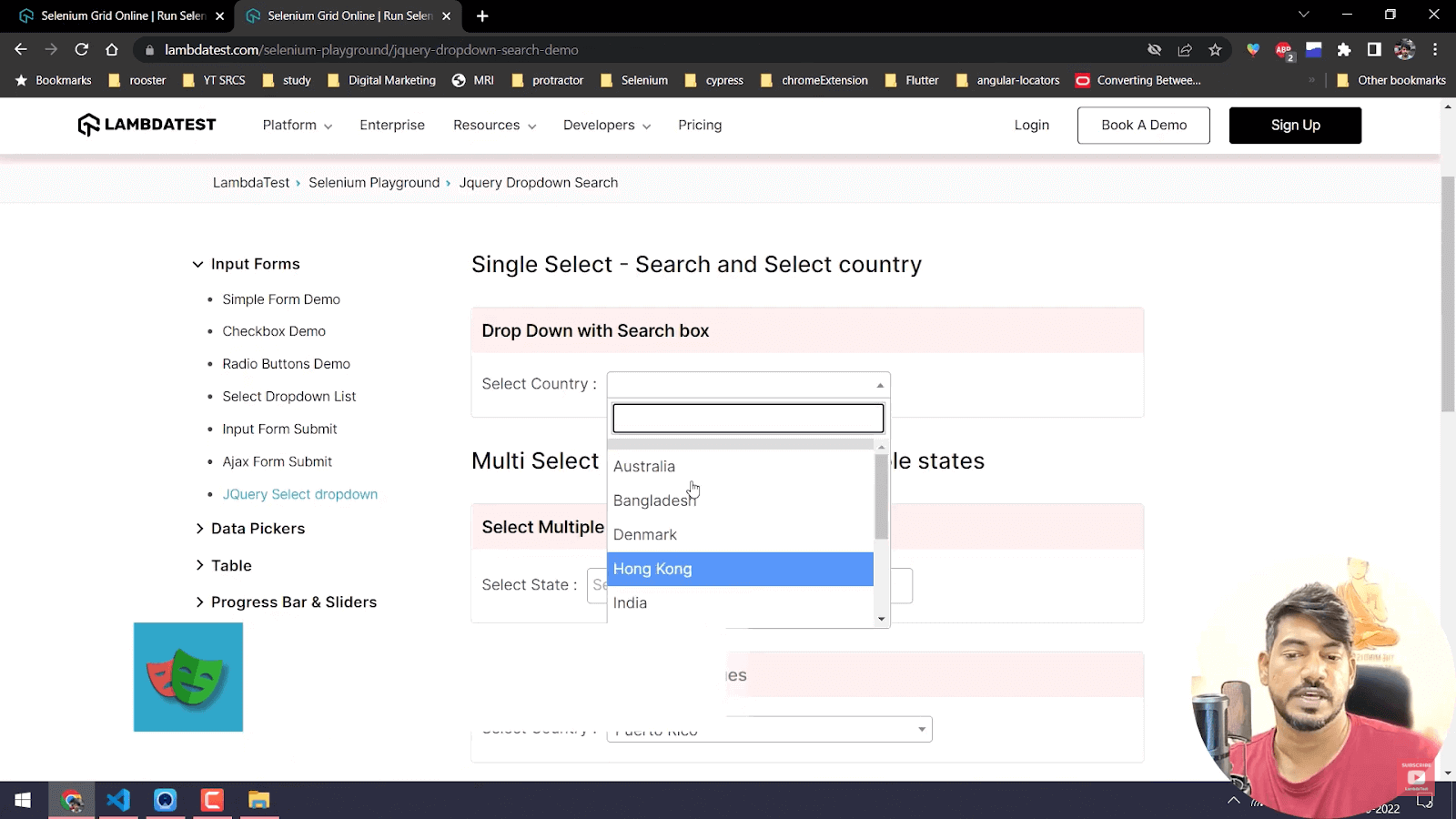Focus the country search box
The width and height of the screenshot is (1456, 819).
[748, 419]
